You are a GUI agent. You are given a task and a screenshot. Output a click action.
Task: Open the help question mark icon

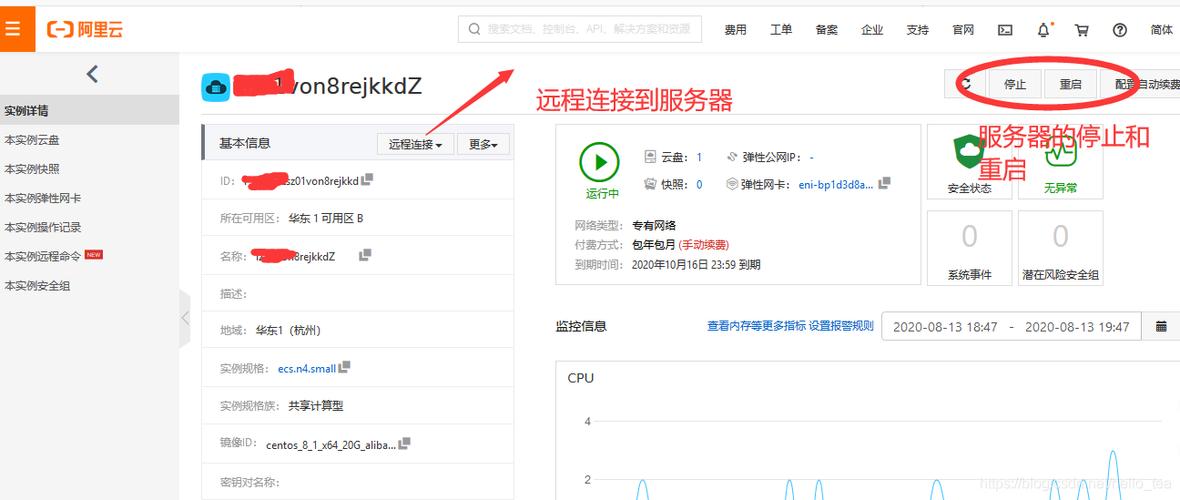1120,30
